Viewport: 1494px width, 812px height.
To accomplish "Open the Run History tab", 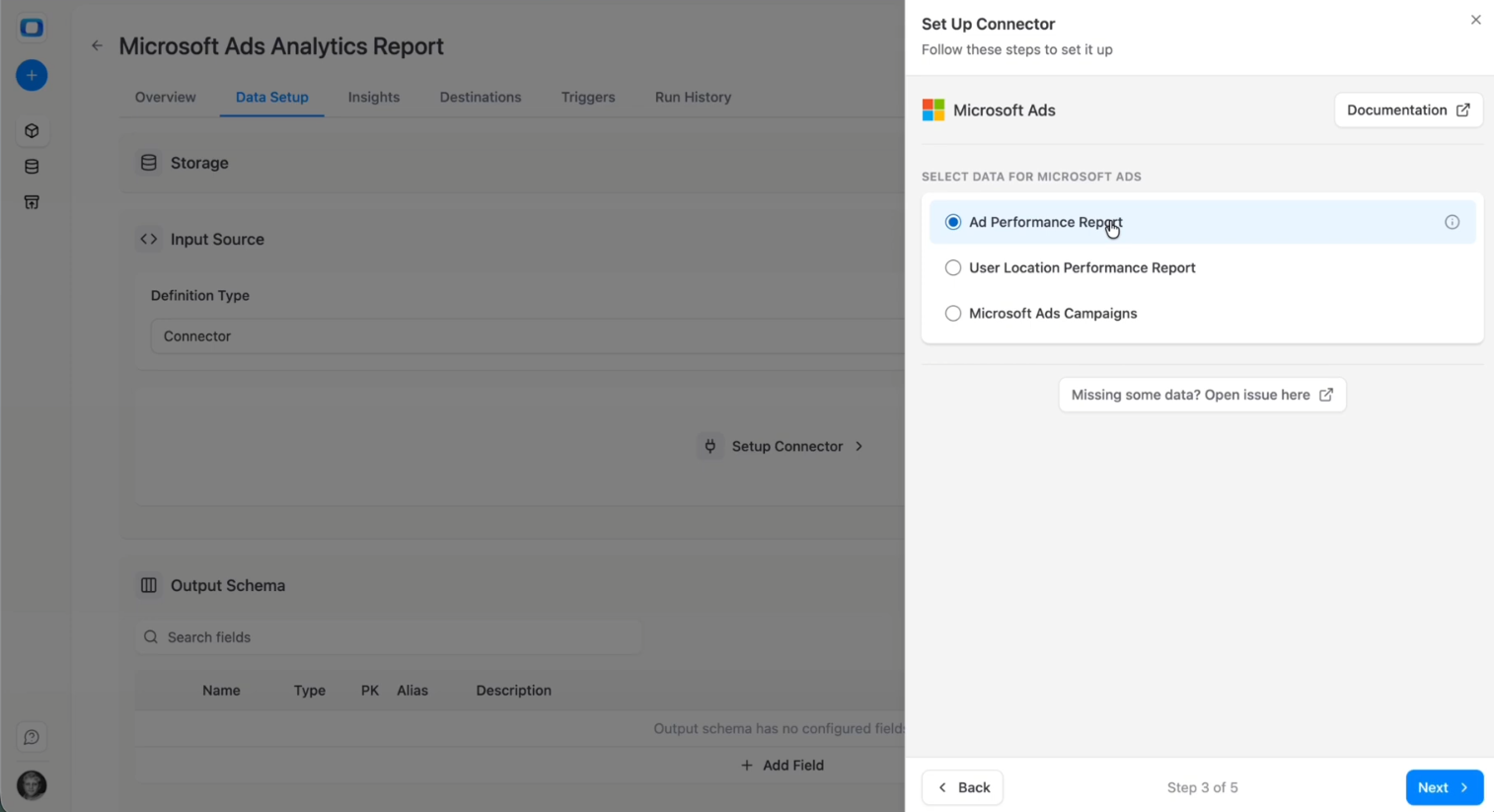I will coord(692,97).
